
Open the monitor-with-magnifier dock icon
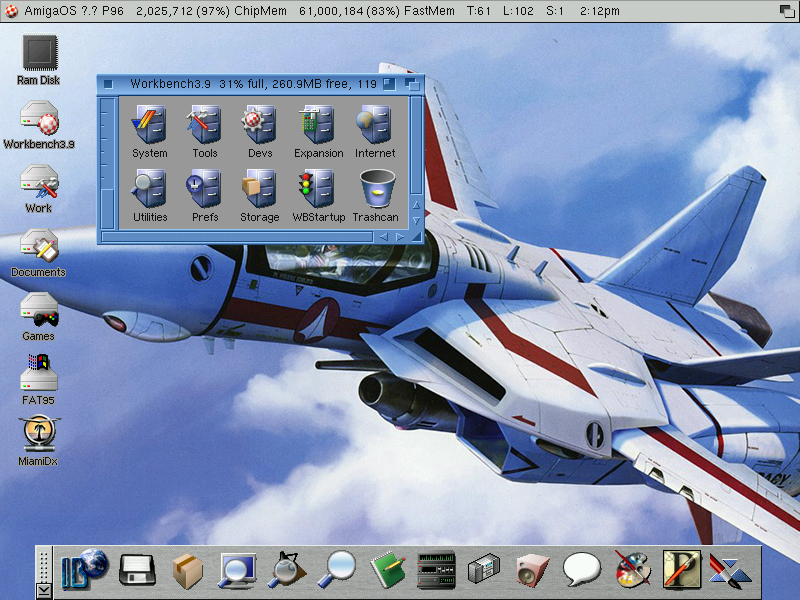[237, 570]
